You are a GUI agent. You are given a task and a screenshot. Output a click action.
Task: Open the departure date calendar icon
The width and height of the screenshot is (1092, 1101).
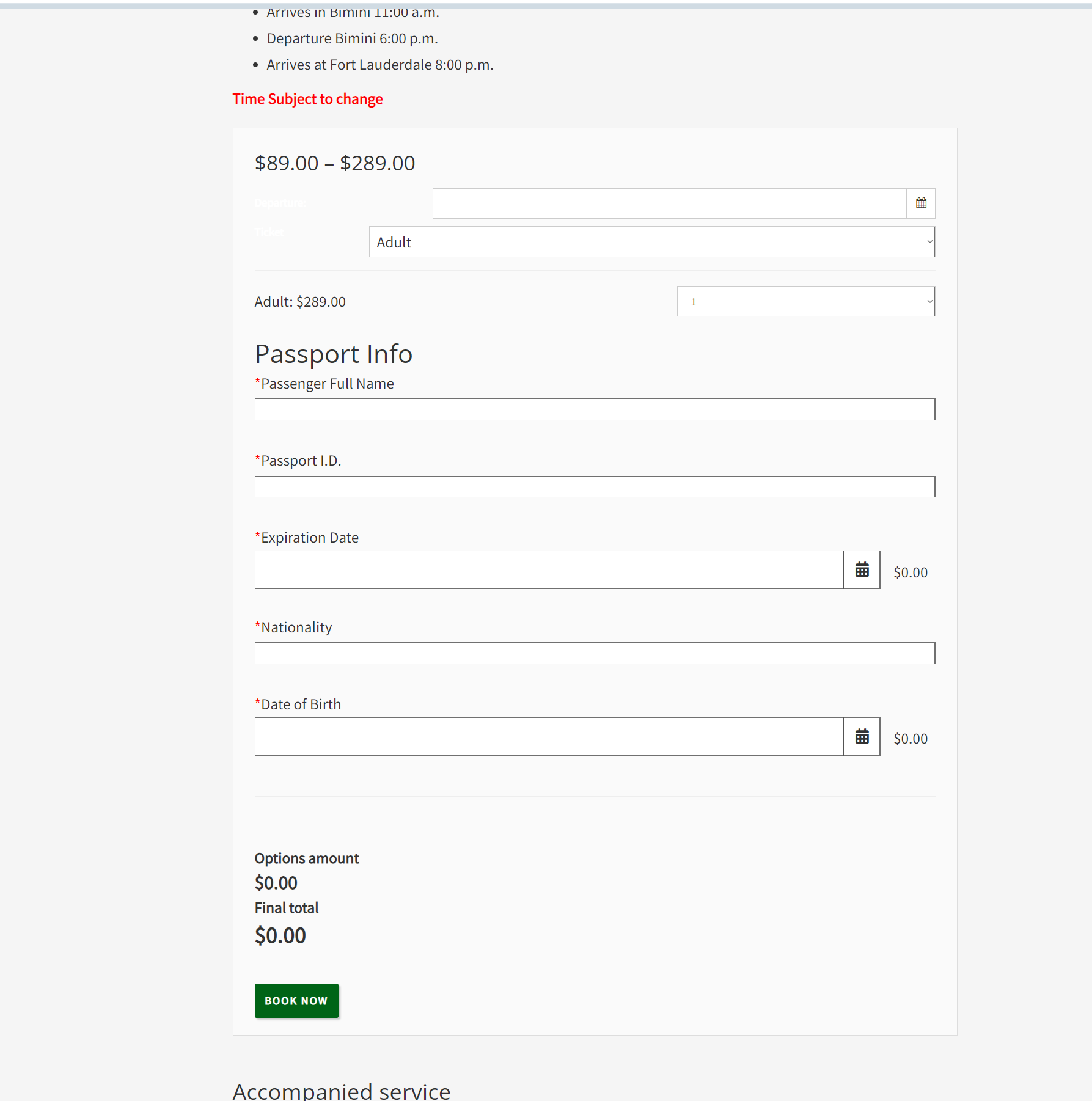pyautogui.click(x=921, y=203)
